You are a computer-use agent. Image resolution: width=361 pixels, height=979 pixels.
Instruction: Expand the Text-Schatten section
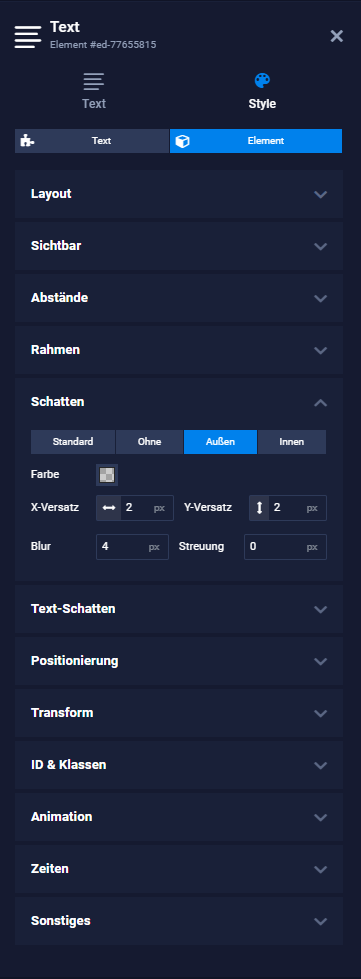[x=179, y=609]
